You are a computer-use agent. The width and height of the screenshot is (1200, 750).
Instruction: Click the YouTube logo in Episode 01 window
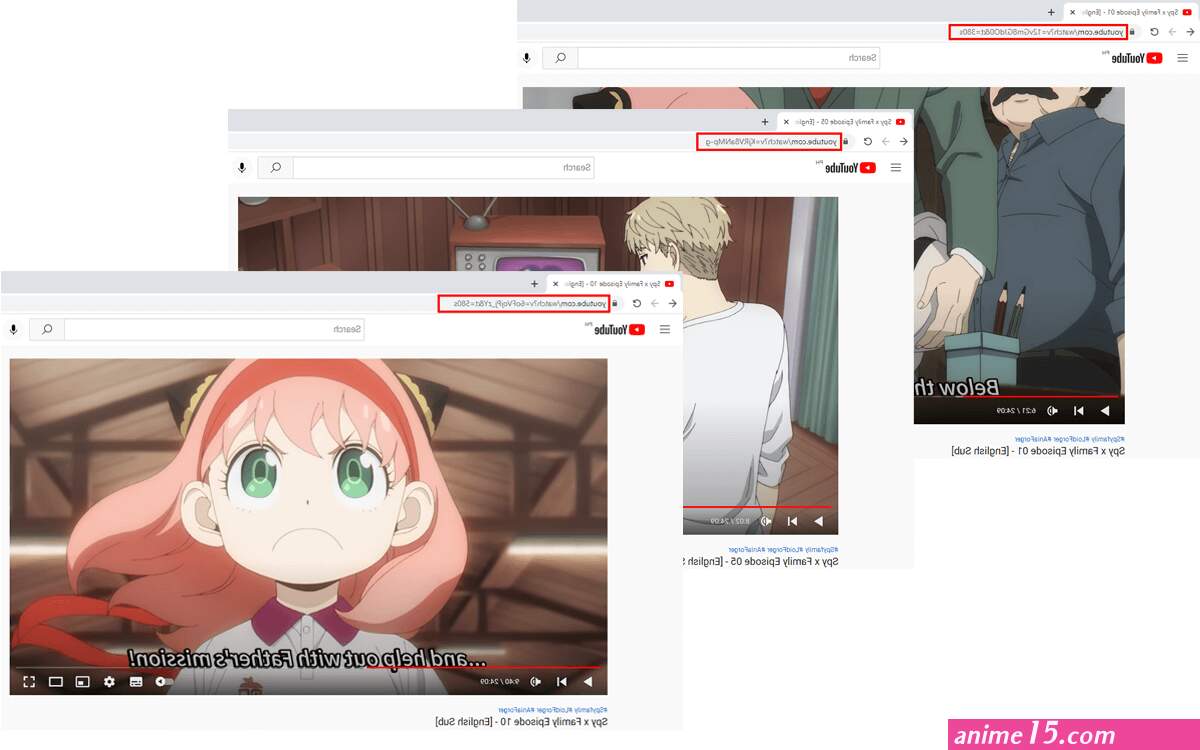1139,58
